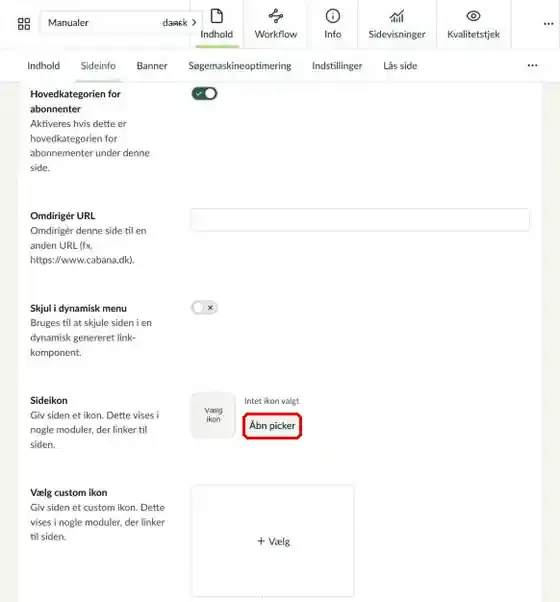Disable Hovedkategorien for abonnenter toggle
The width and height of the screenshot is (560, 602).
point(204,94)
